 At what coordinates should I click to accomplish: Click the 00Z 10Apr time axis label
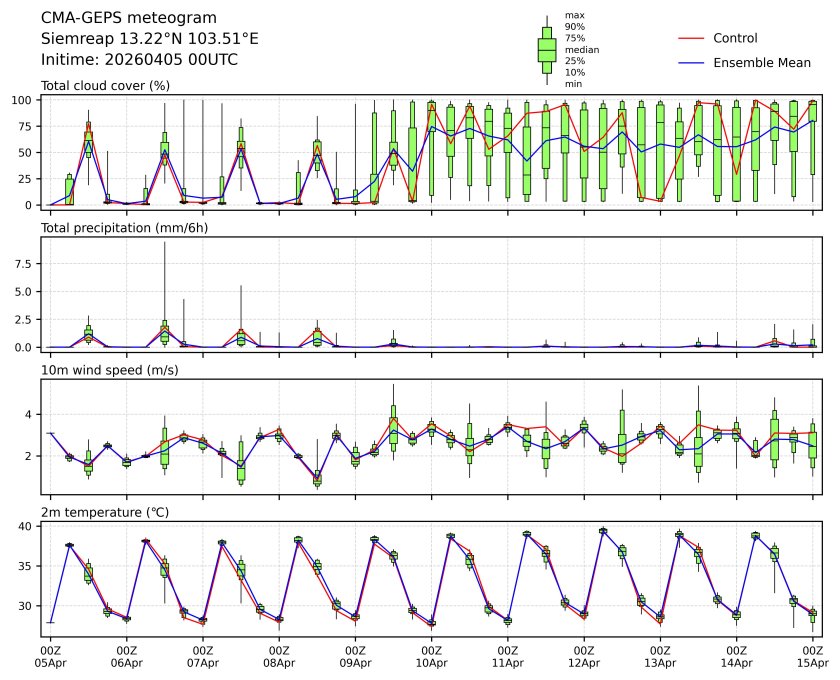tap(431, 656)
